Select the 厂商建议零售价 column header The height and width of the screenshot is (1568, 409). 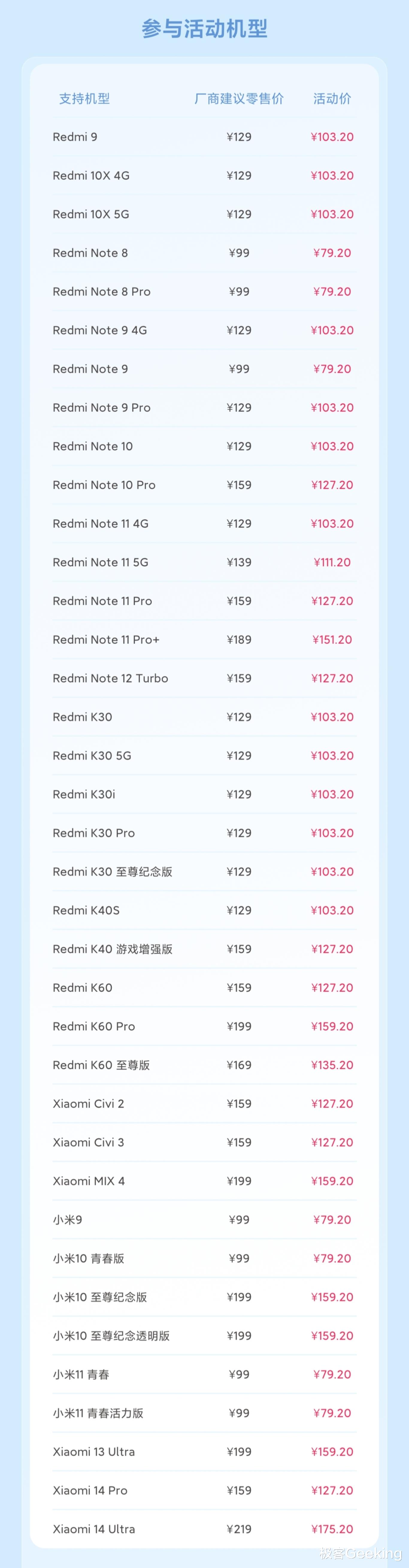point(239,99)
